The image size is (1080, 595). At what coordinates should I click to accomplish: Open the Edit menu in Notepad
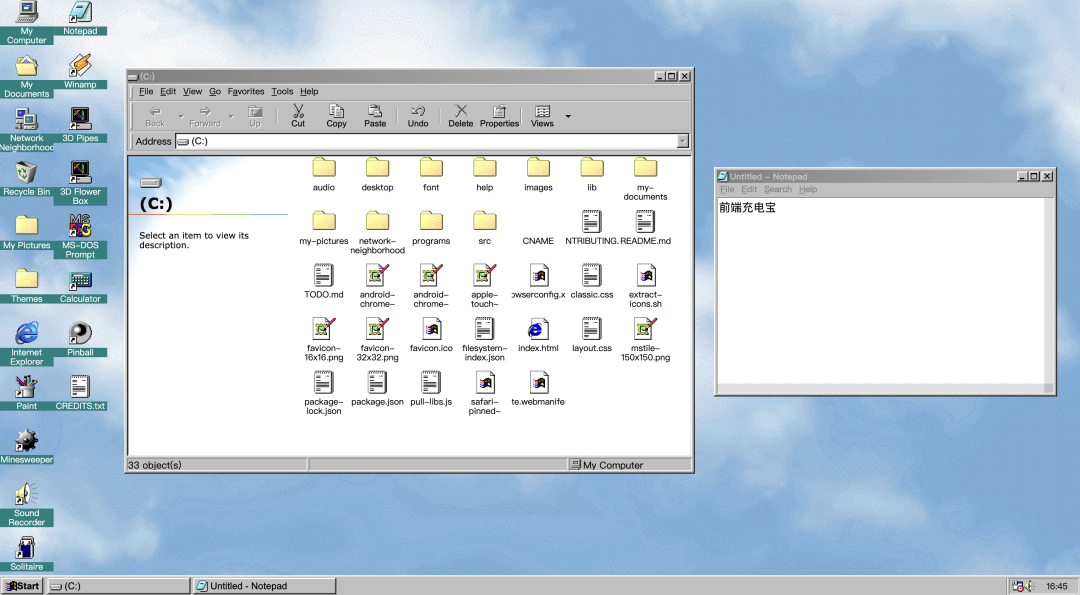pyautogui.click(x=749, y=189)
